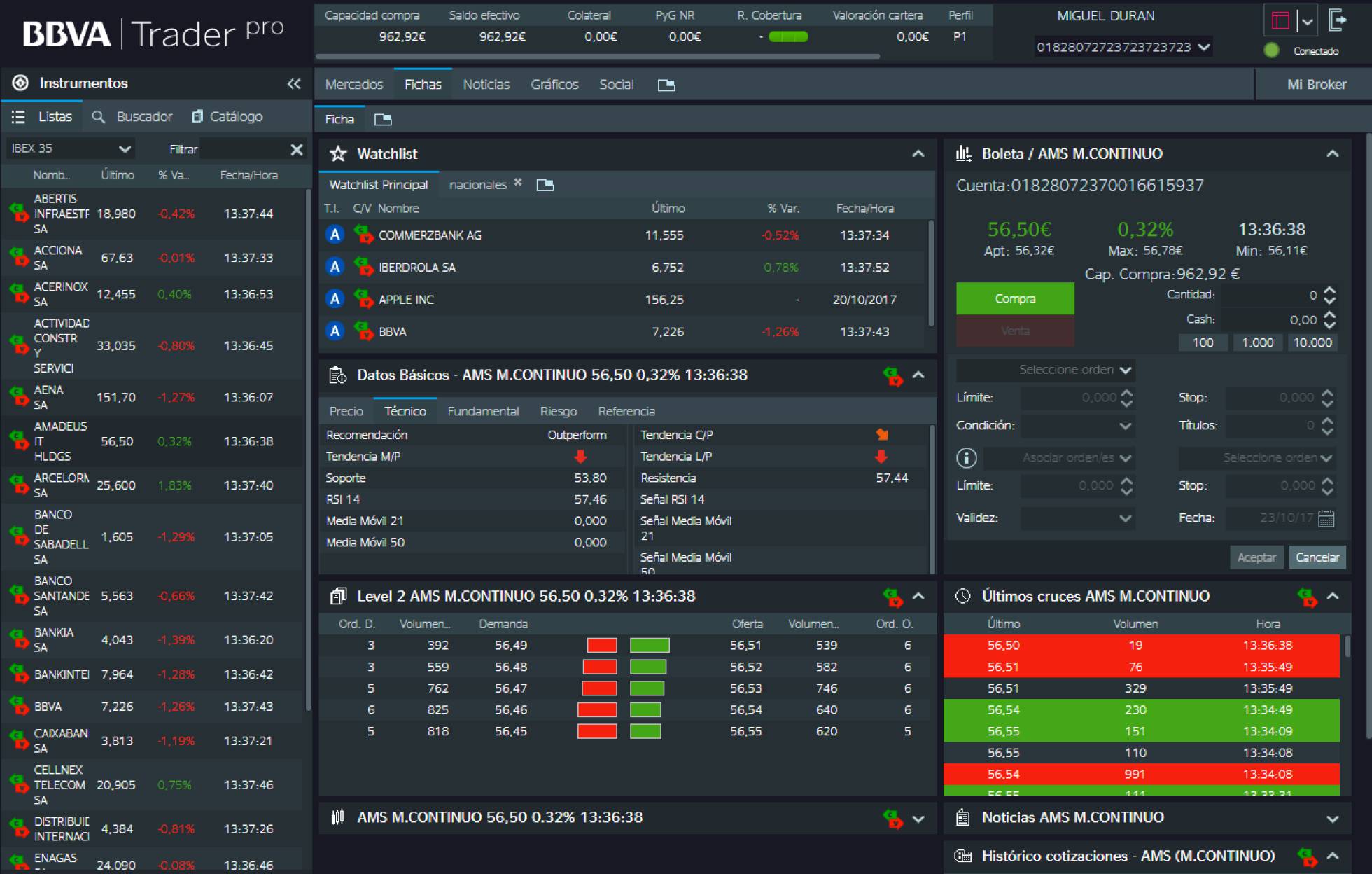Add a new tab beside Social
Image resolution: width=1372 pixels, height=874 pixels.
[666, 85]
